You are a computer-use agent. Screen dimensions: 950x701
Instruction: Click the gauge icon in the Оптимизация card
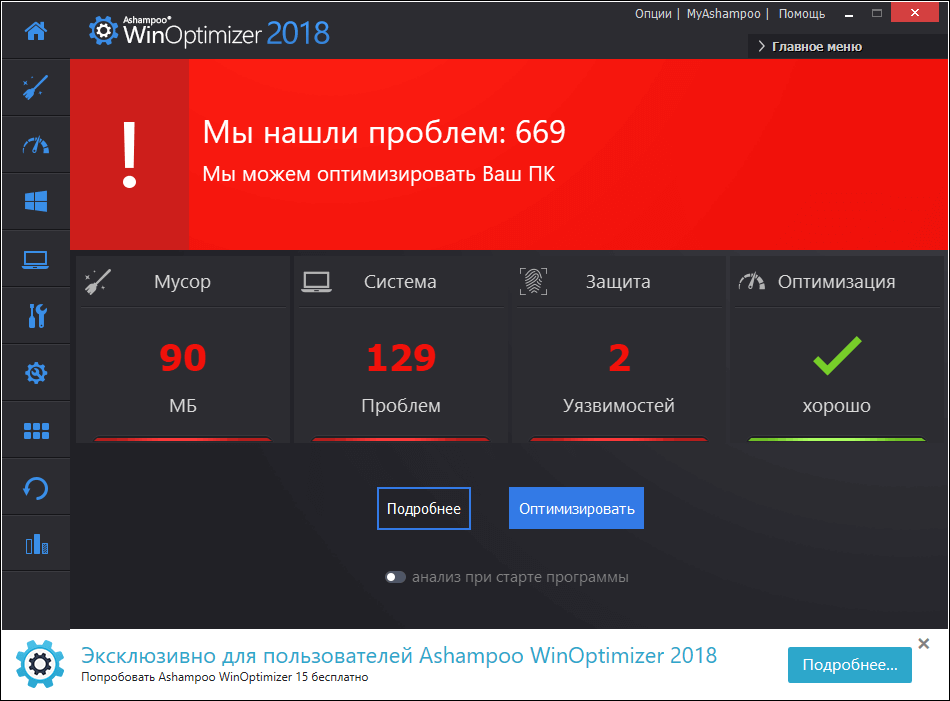752,281
